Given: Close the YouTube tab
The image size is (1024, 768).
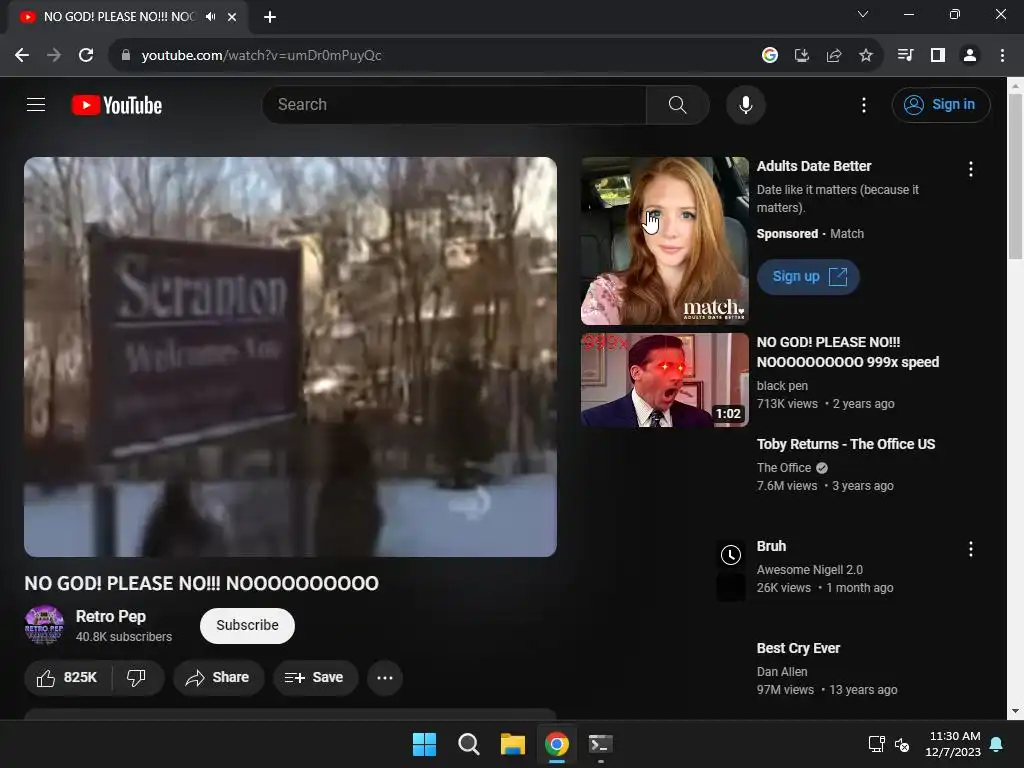Looking at the screenshot, I should point(232,17).
